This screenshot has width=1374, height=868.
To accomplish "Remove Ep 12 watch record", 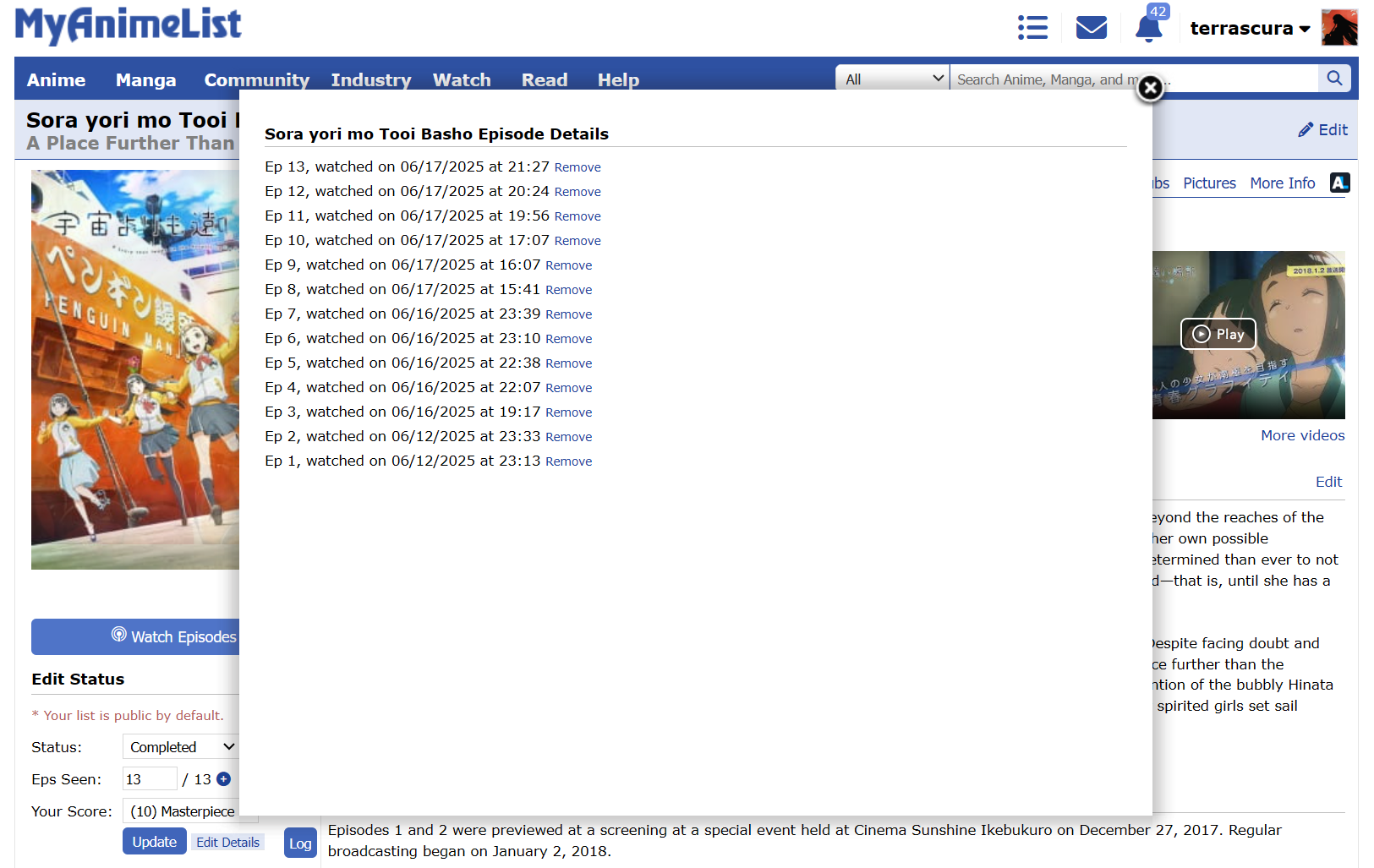I will (578, 192).
